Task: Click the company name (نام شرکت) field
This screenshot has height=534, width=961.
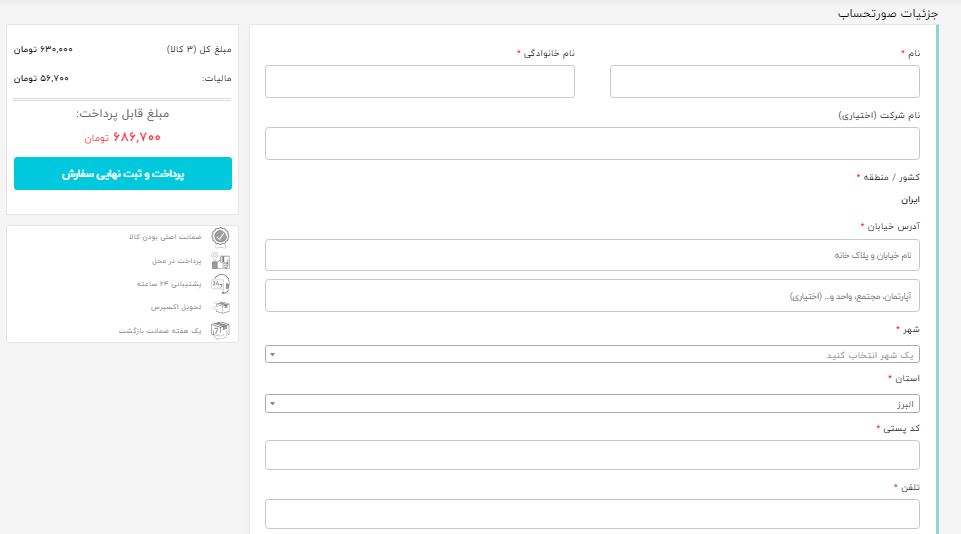Action: tap(592, 143)
